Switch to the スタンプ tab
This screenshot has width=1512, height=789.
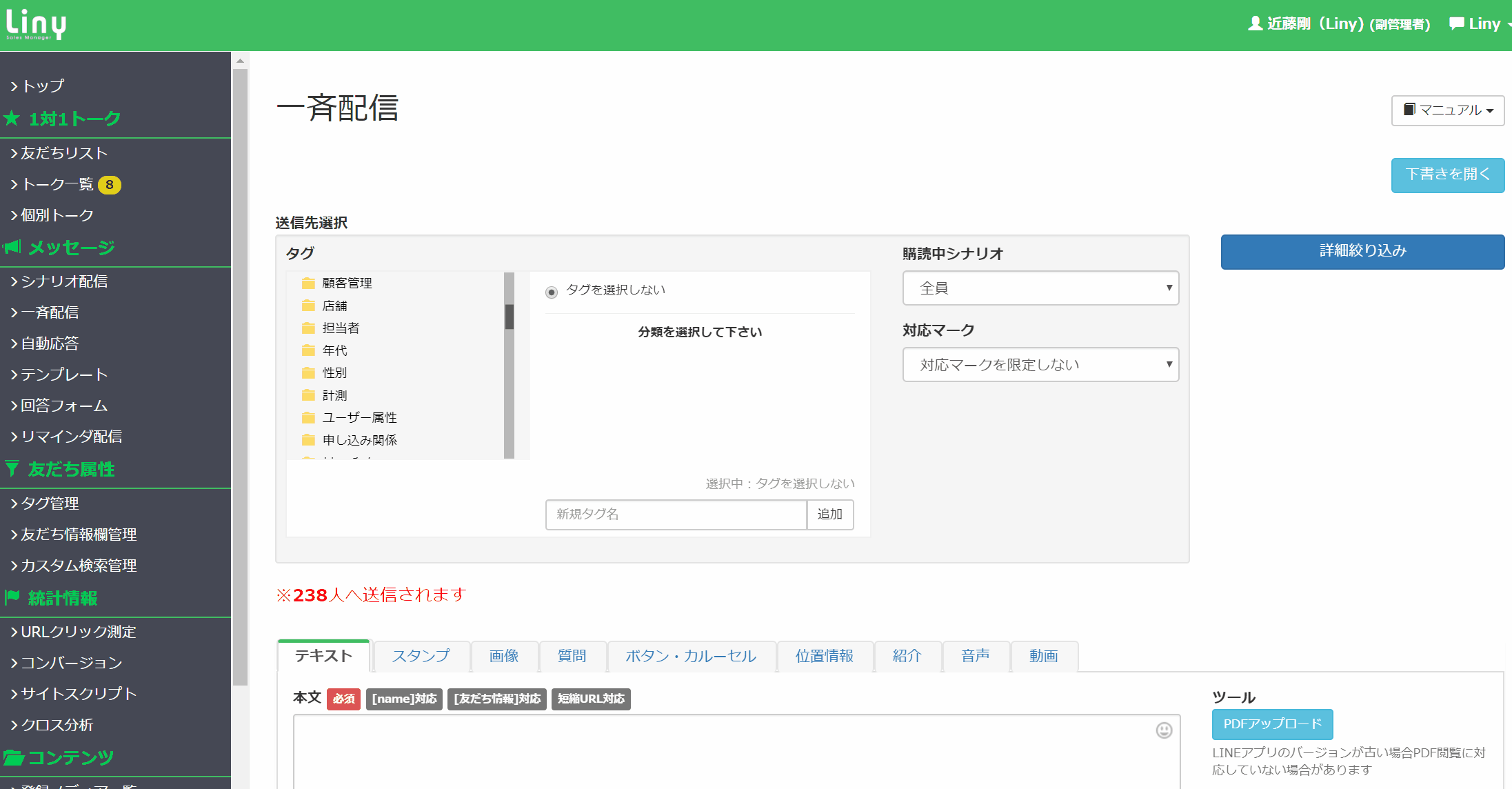coord(421,656)
